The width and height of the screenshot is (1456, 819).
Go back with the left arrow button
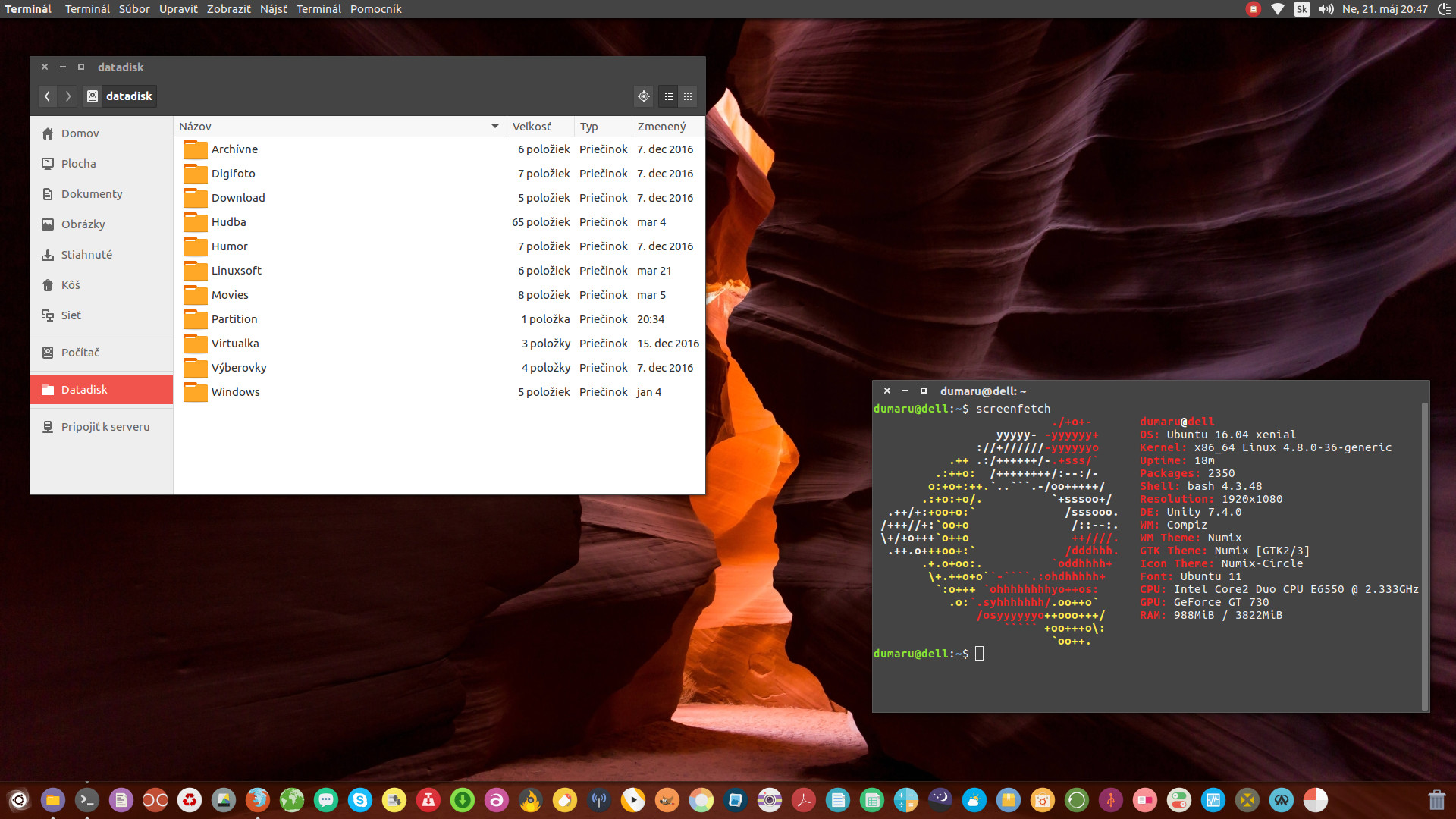pyautogui.click(x=47, y=96)
